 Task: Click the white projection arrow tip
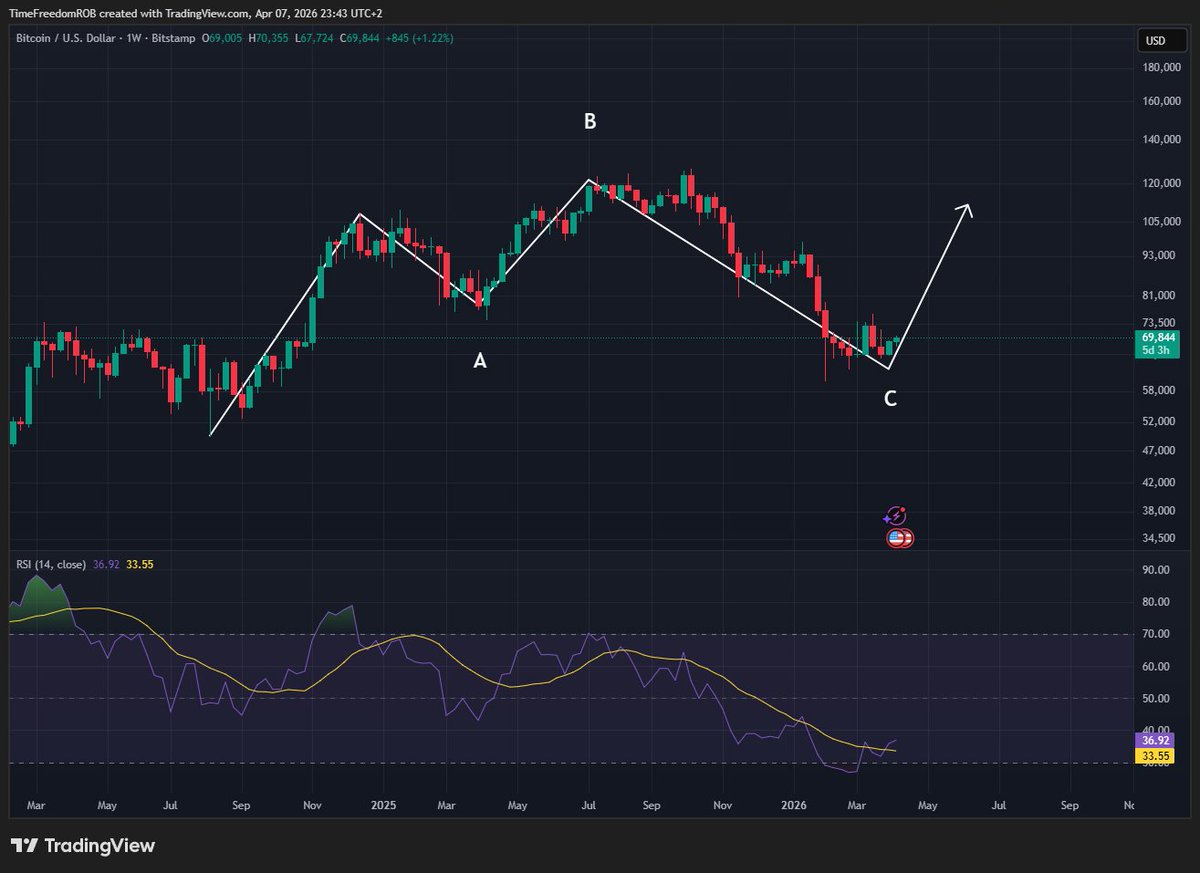[x=966, y=207]
